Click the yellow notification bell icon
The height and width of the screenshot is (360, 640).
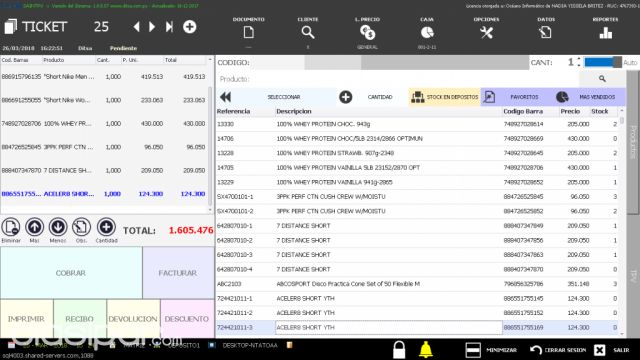point(426,350)
